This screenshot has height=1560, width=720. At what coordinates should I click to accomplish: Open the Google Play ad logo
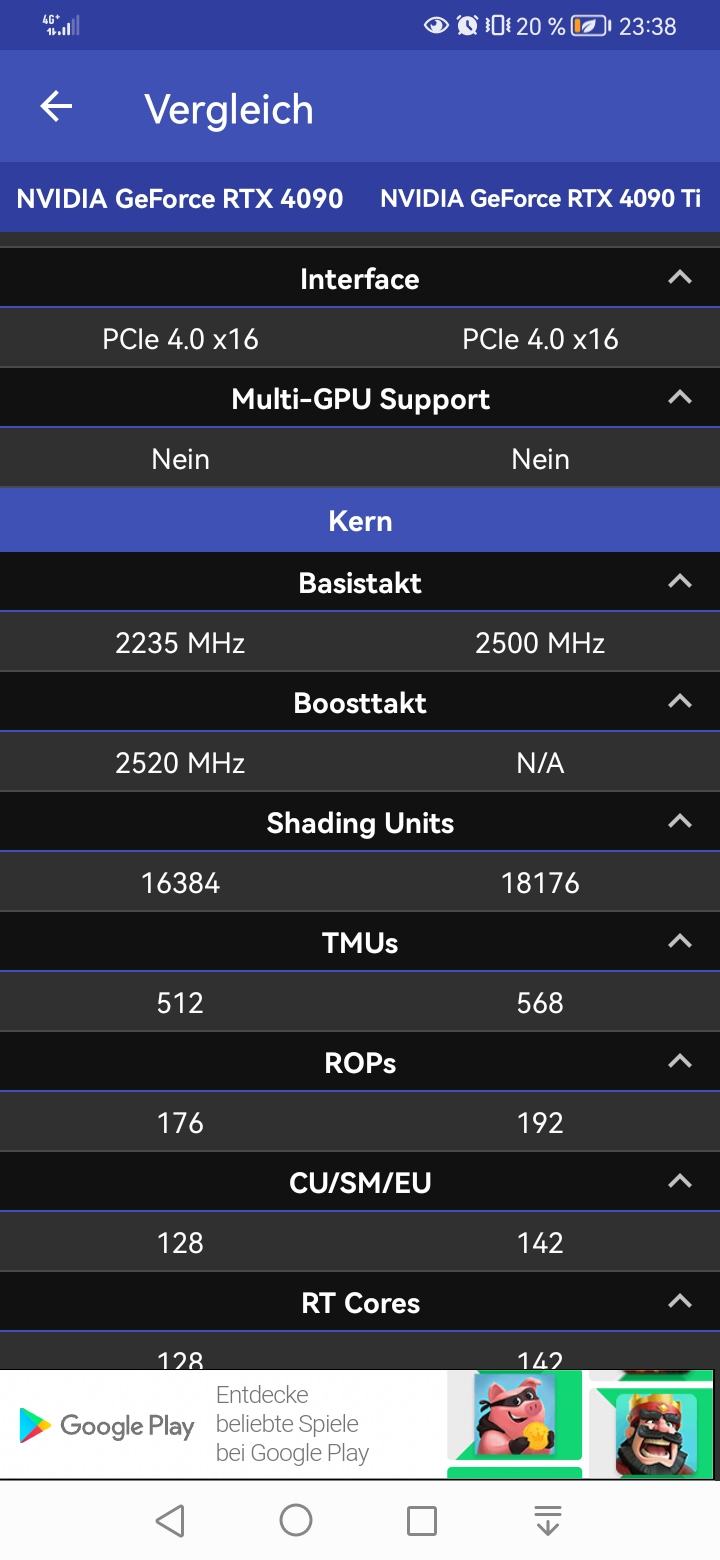click(107, 1425)
